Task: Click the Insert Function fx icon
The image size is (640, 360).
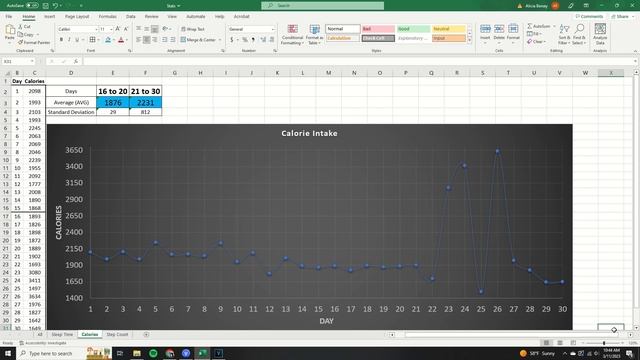Action: (x=76, y=61)
